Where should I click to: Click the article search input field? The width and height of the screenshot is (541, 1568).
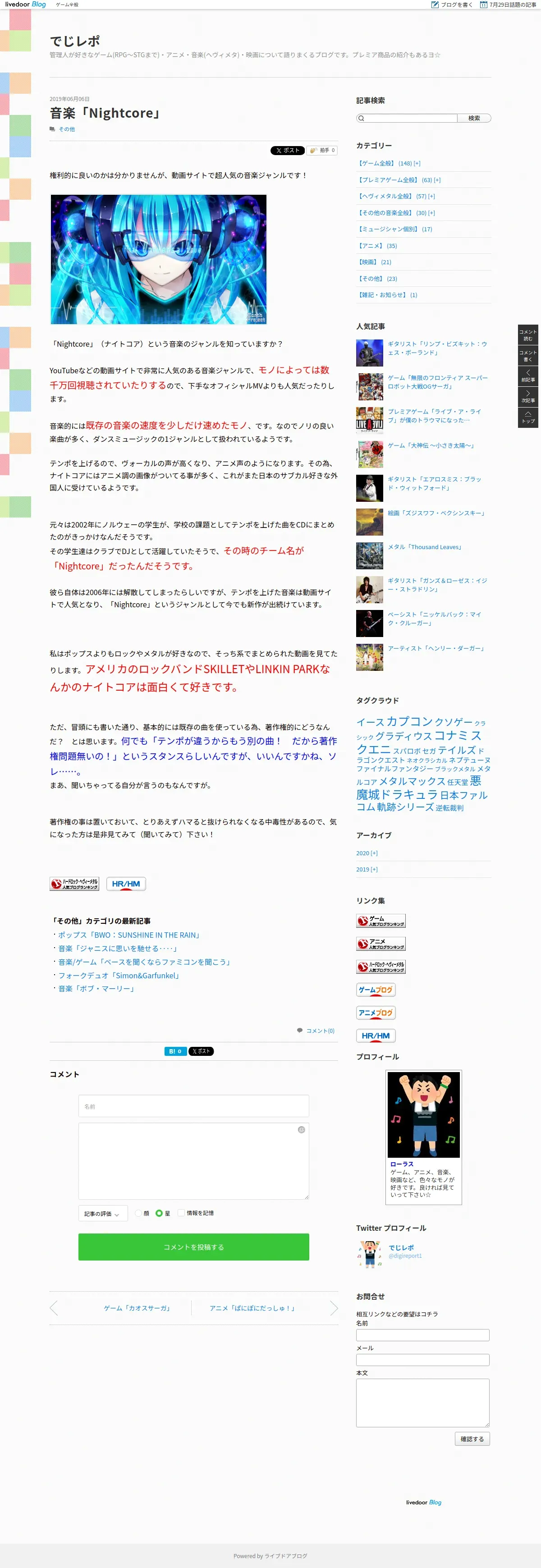407,118
